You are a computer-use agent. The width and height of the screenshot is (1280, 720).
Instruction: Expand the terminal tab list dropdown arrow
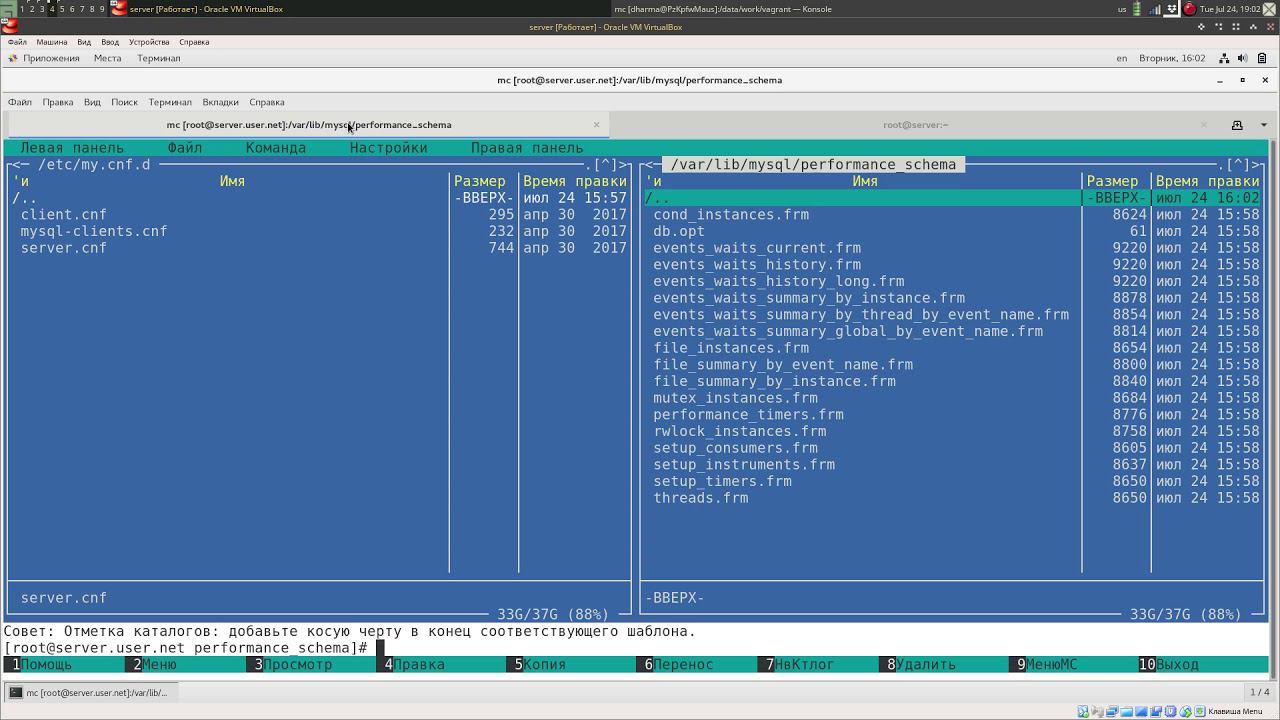1263,125
